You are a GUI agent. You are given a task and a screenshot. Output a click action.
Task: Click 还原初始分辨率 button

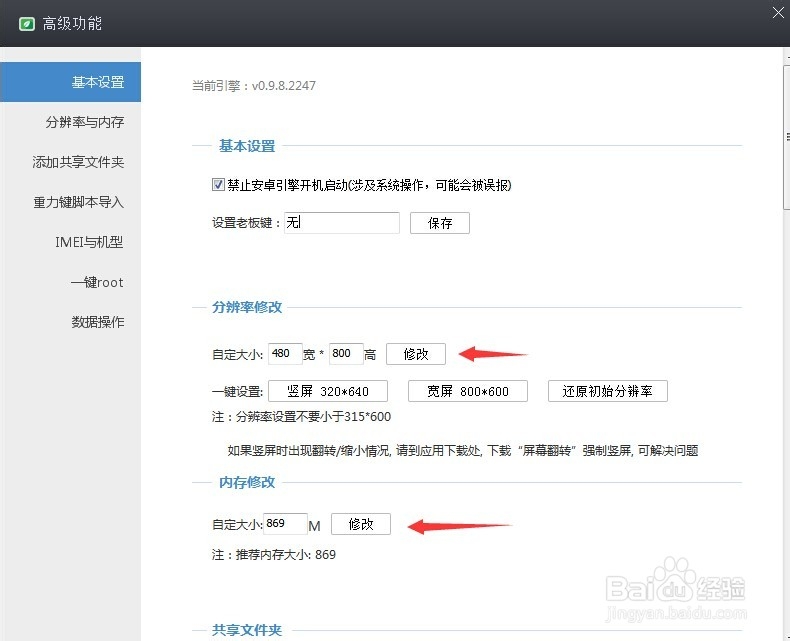point(608,391)
